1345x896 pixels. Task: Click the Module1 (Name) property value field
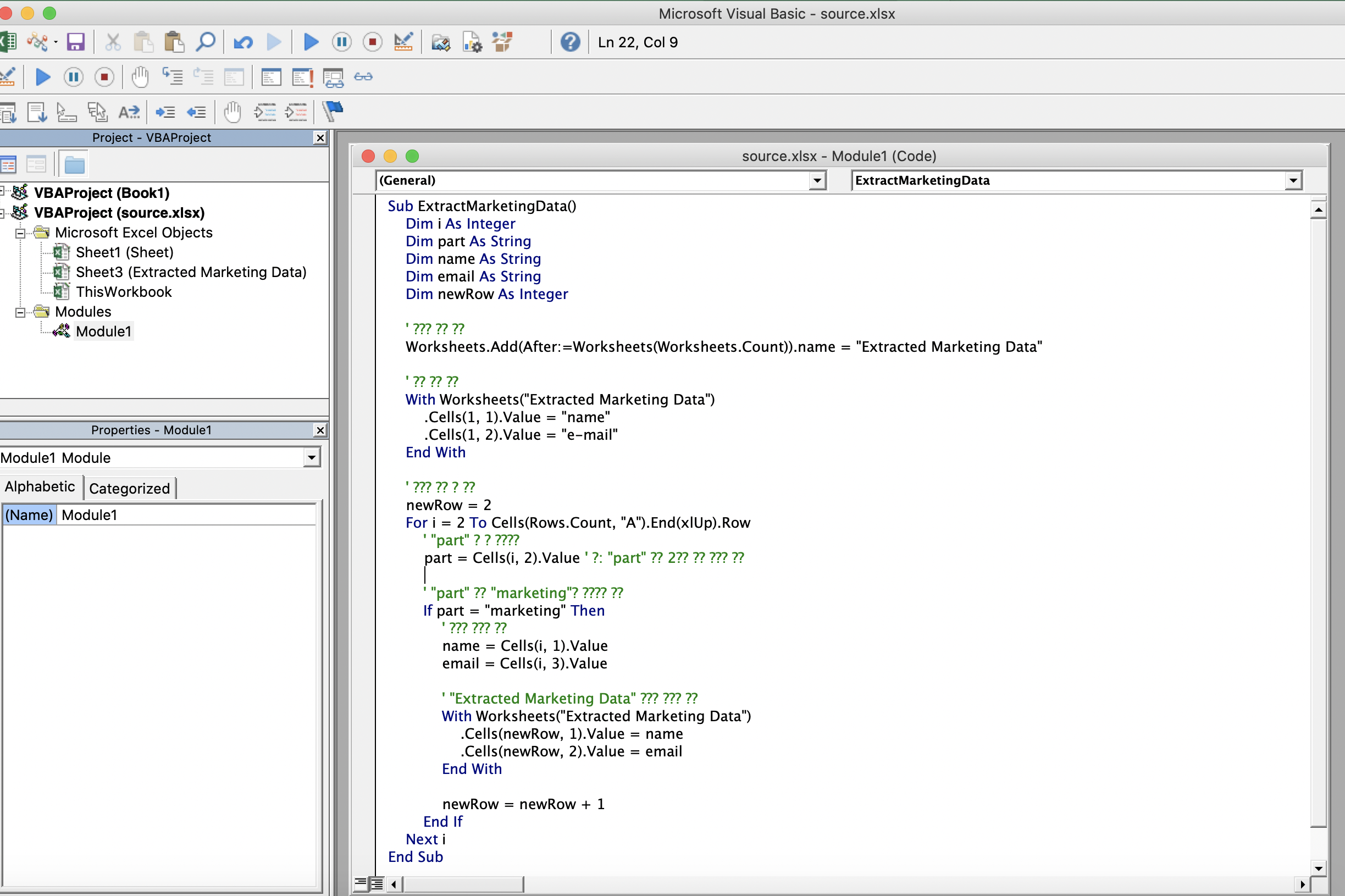(187, 515)
